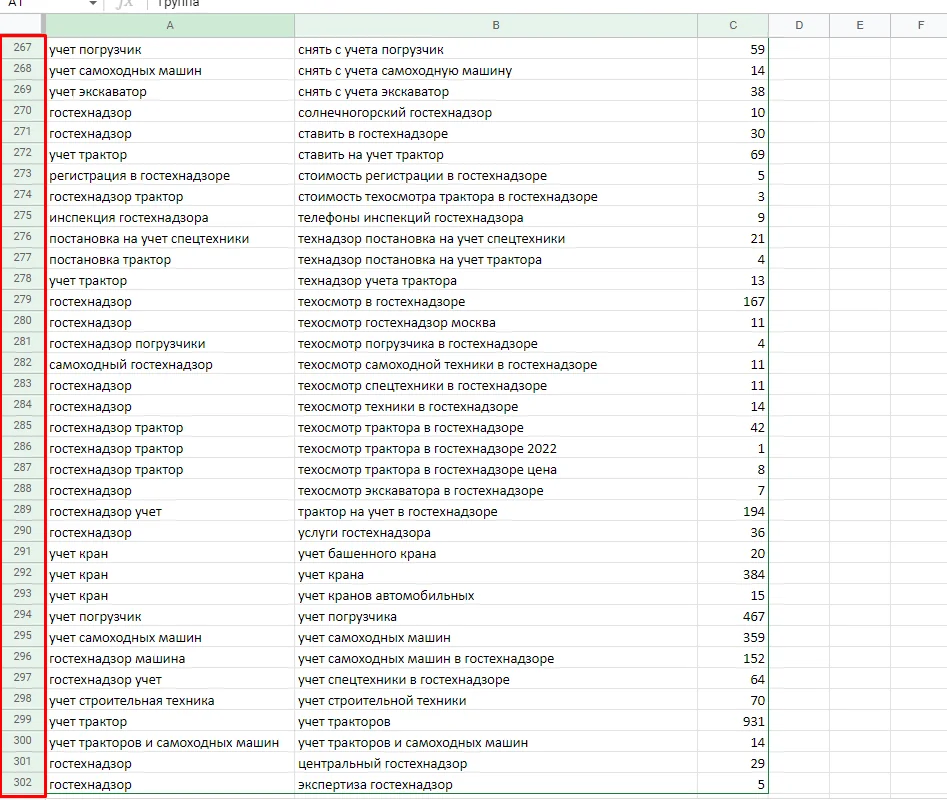
Task: Select row header 285
Action: 22,426
